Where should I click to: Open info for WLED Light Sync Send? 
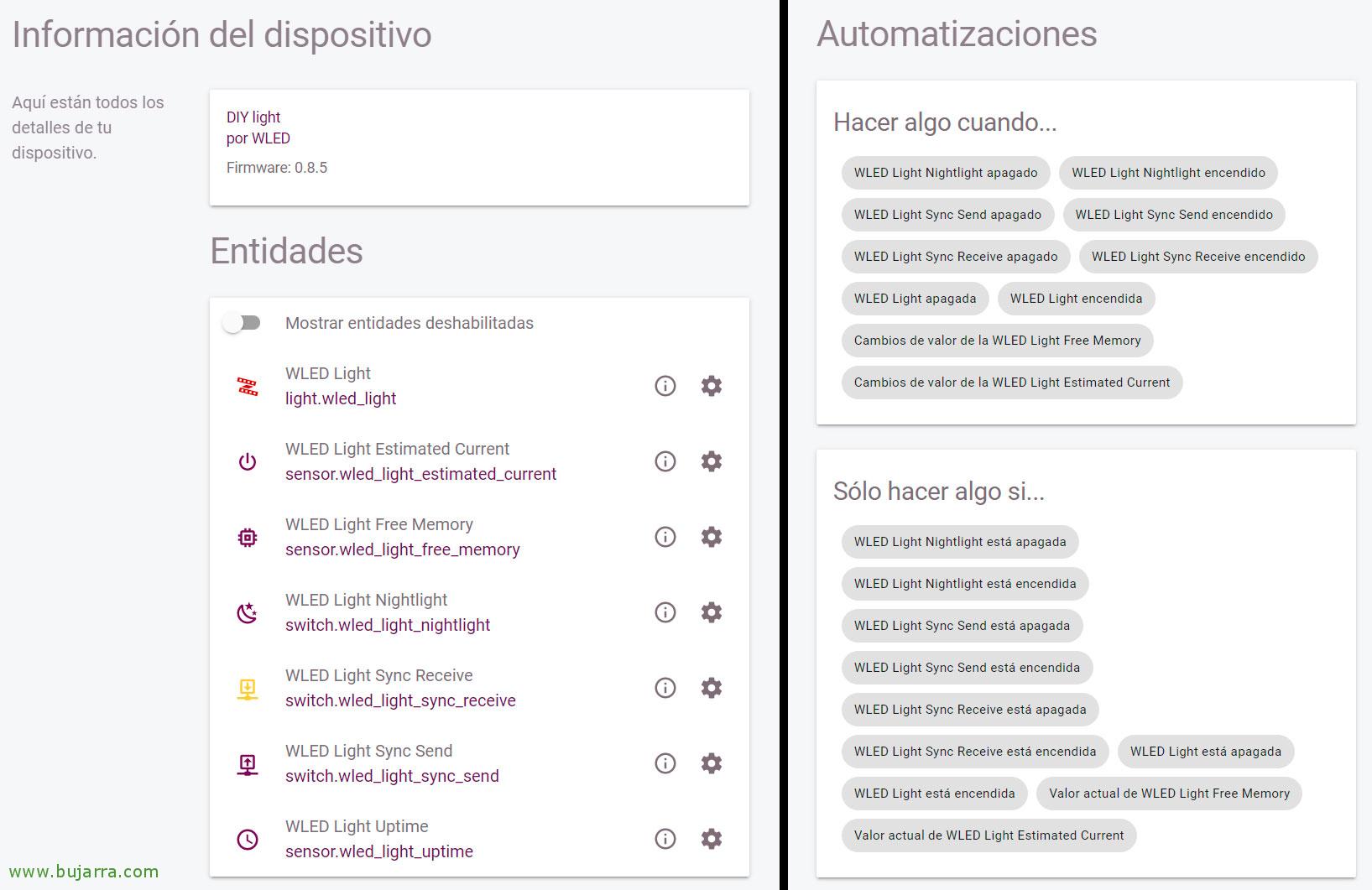point(665,763)
